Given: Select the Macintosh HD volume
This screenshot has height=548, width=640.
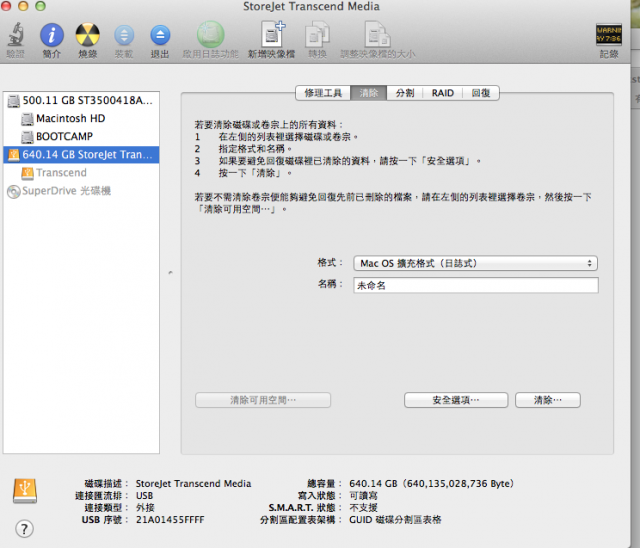Looking at the screenshot, I should 81,118.
